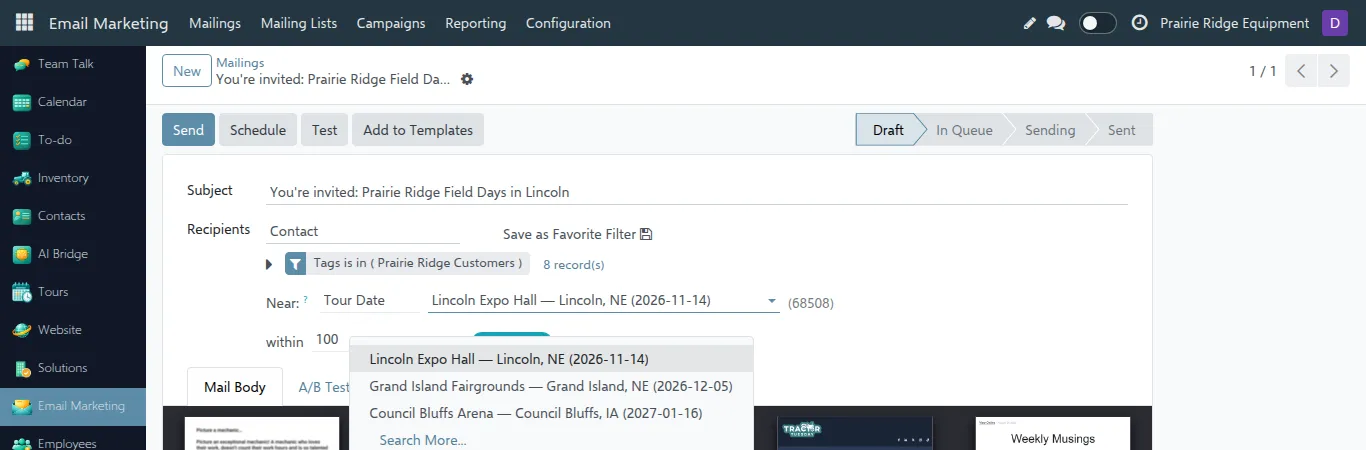Select Email Marketing in the sidebar
Screen dimensions: 1366x450
pyautogui.click(x=73, y=406)
